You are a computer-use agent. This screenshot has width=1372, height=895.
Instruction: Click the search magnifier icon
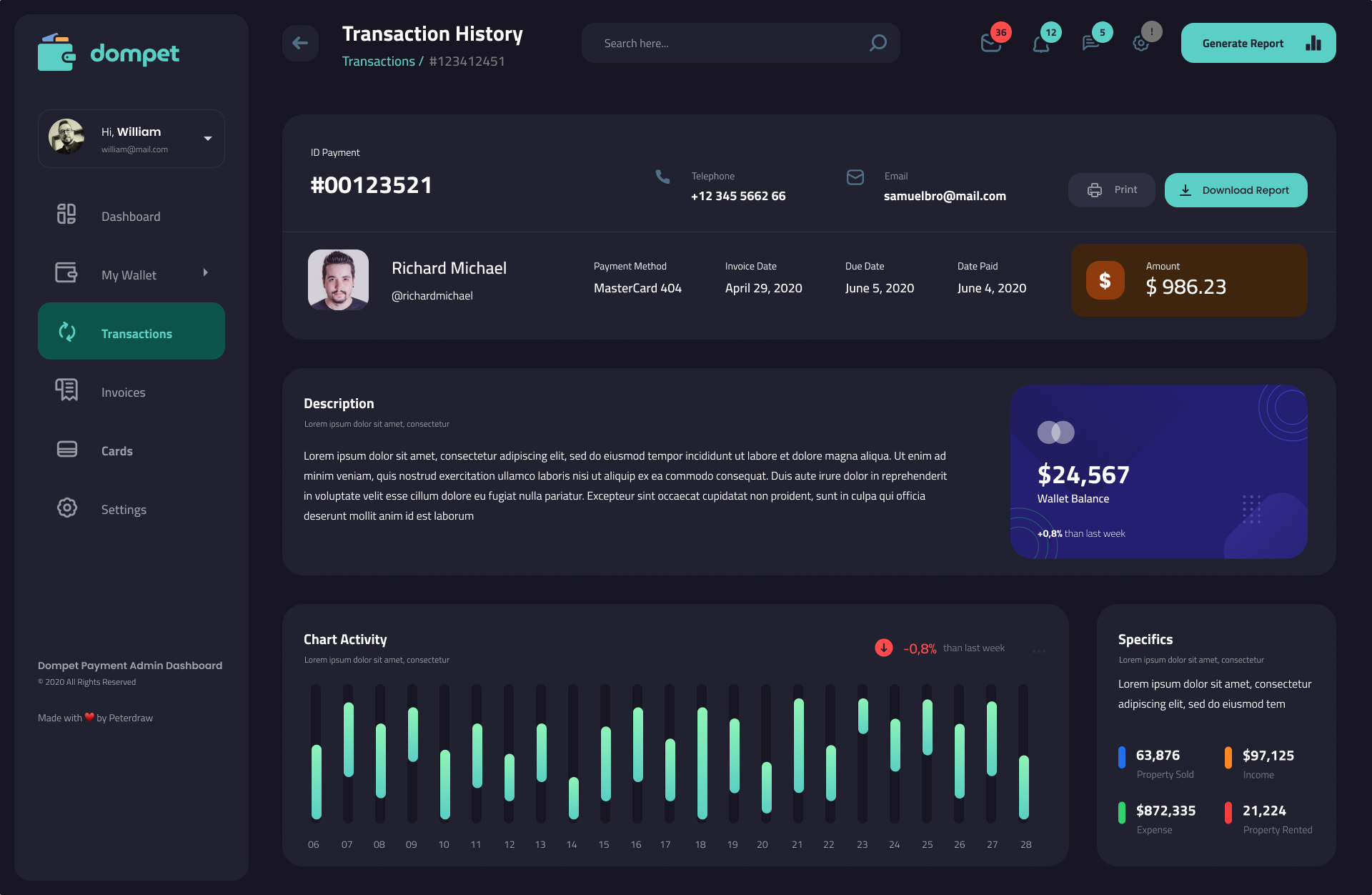click(877, 43)
